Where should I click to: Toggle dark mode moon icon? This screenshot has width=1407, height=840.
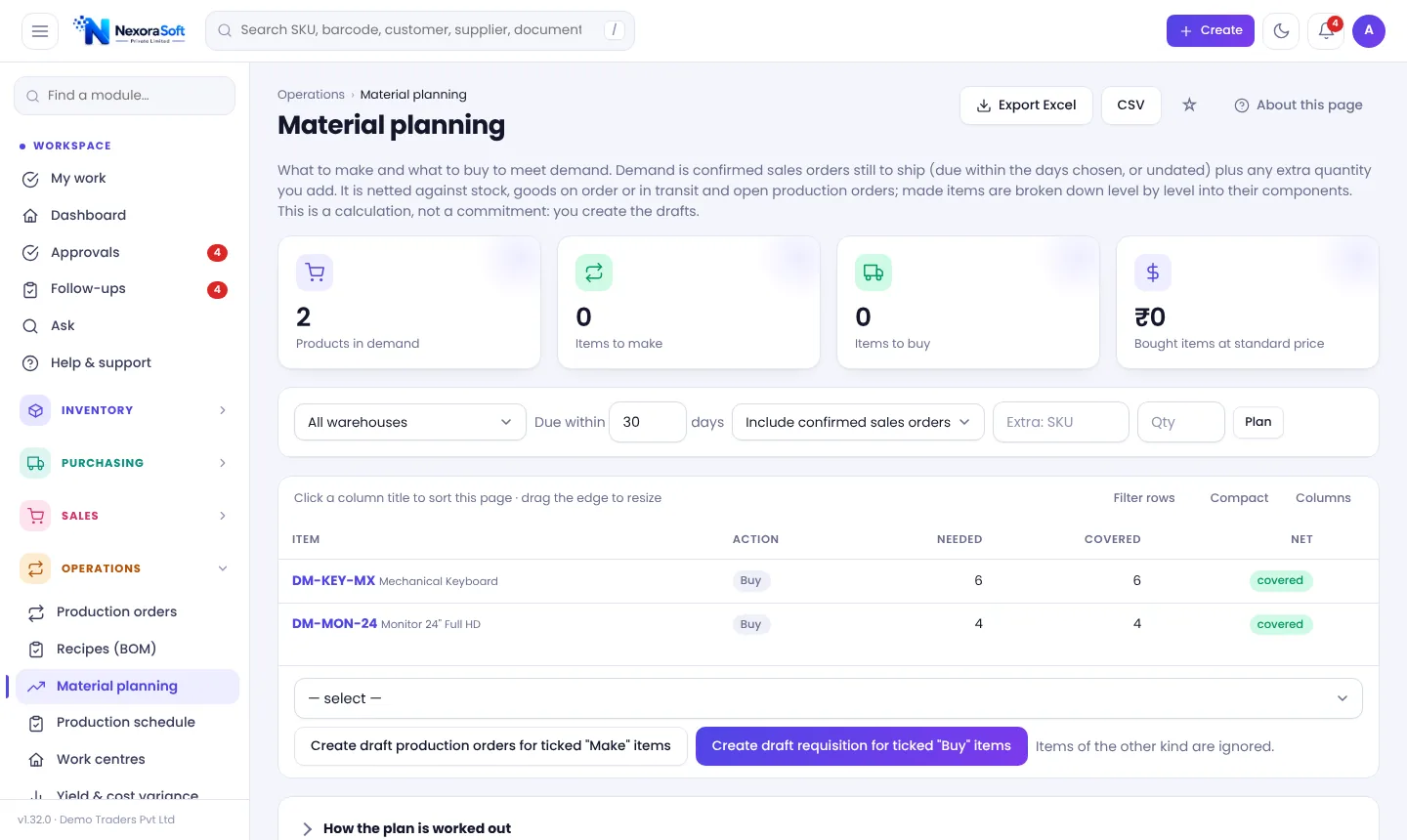(1281, 31)
